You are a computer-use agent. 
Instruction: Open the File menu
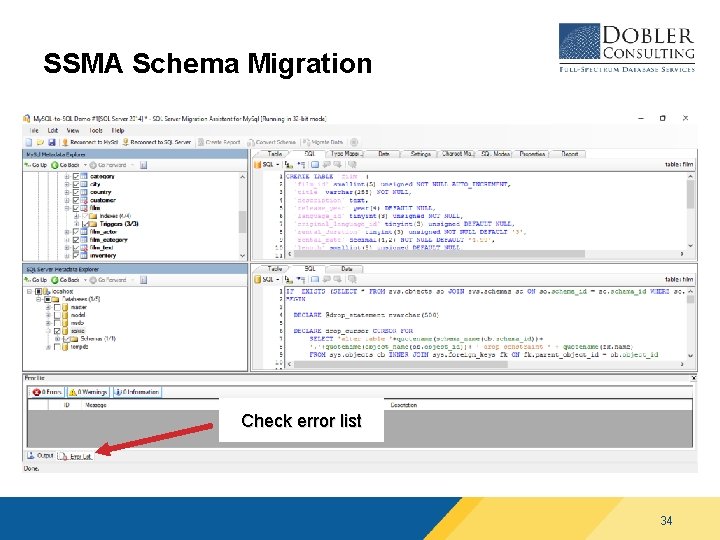[x=34, y=130]
